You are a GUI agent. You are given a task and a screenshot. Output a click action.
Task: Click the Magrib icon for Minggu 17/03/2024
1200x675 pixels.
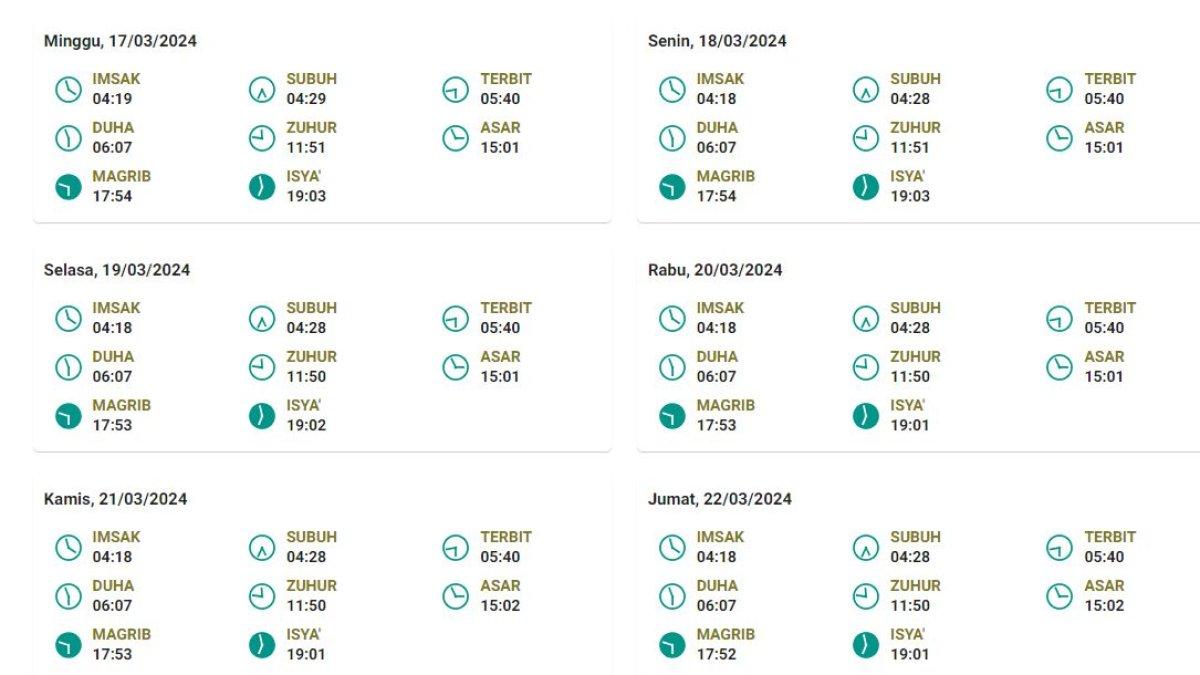pos(68,187)
